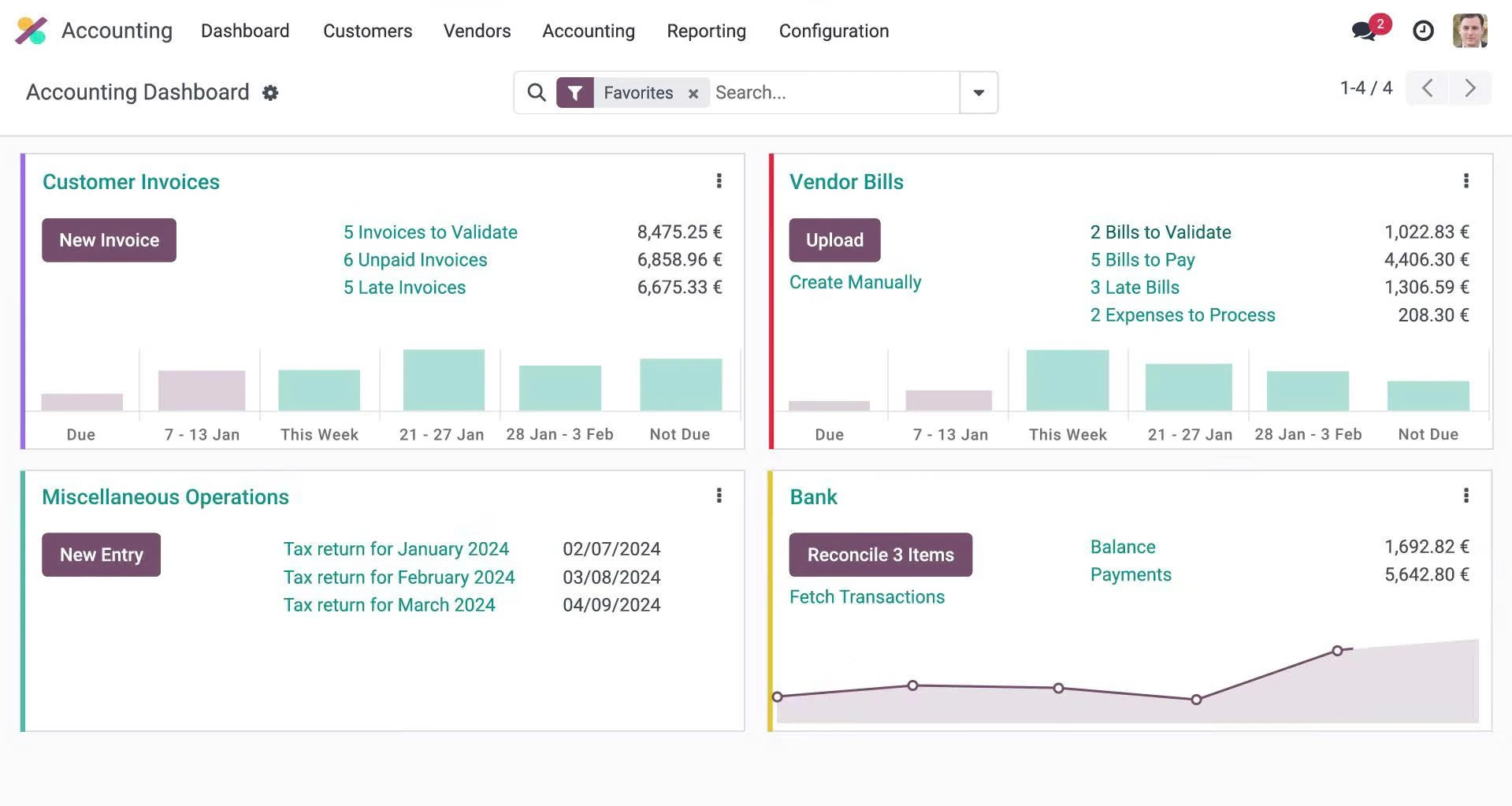Click inside the Search field
This screenshot has width=1512, height=806.
click(x=827, y=92)
